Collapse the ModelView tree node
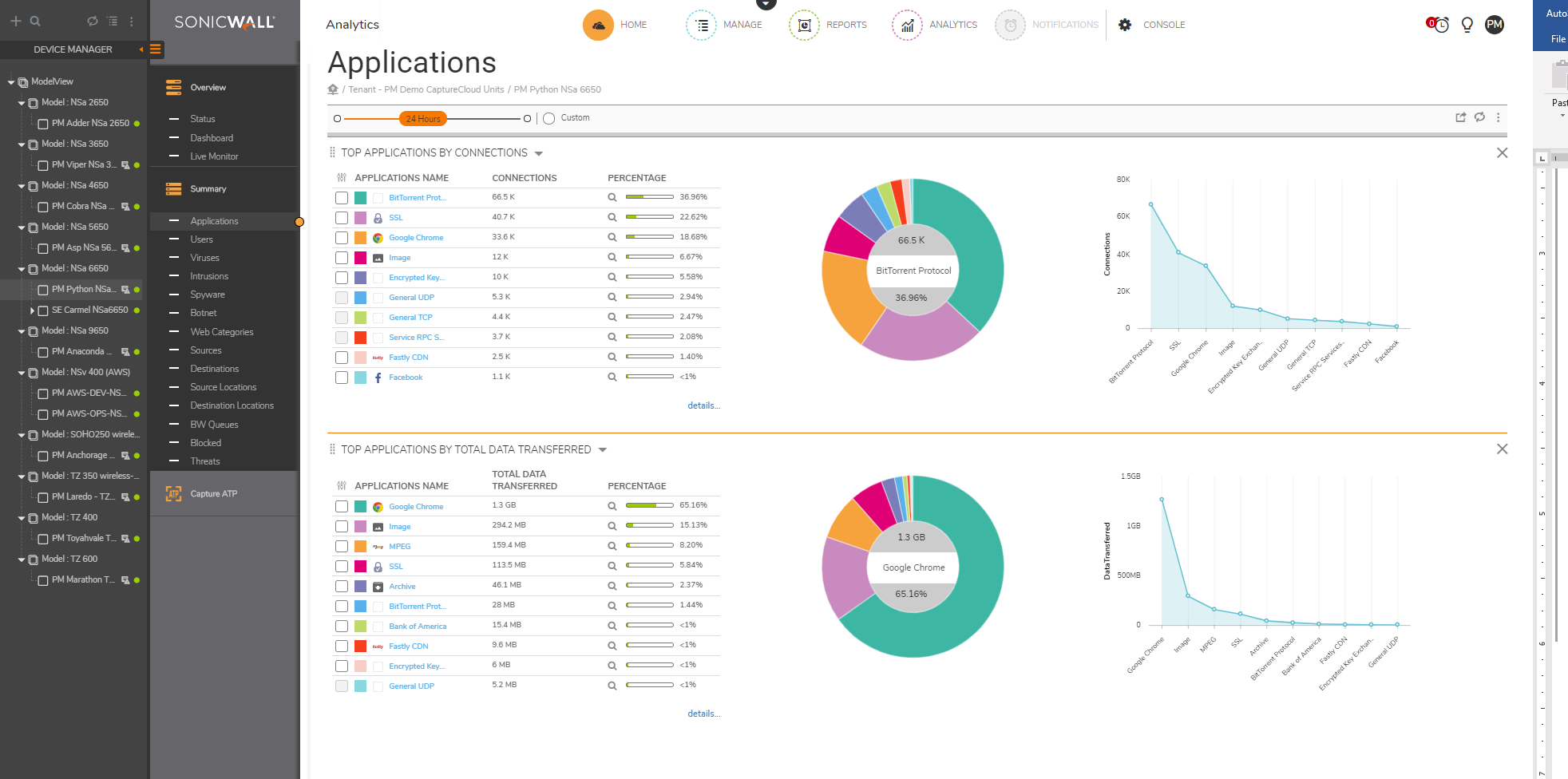1568x779 pixels. click(11, 82)
